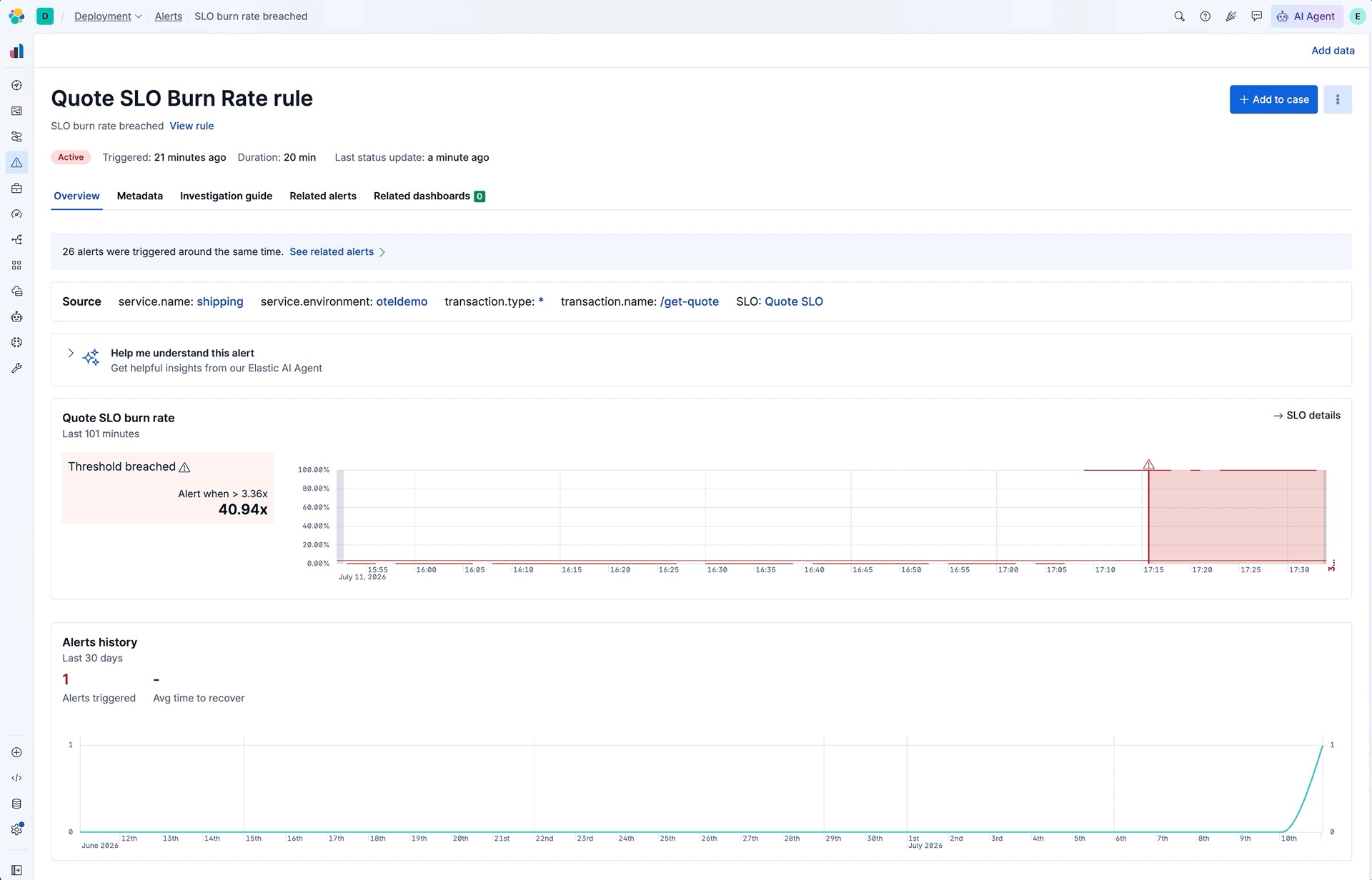Click the 'Add to case' button
Image resolution: width=1372 pixels, height=880 pixels.
point(1273,99)
